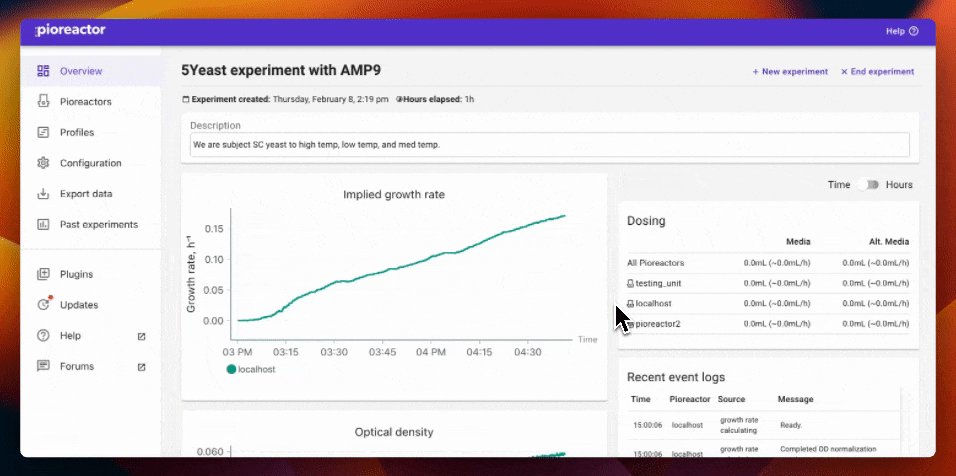Open the Updates menu item
The width and height of the screenshot is (956, 476).
pyautogui.click(x=91, y=305)
